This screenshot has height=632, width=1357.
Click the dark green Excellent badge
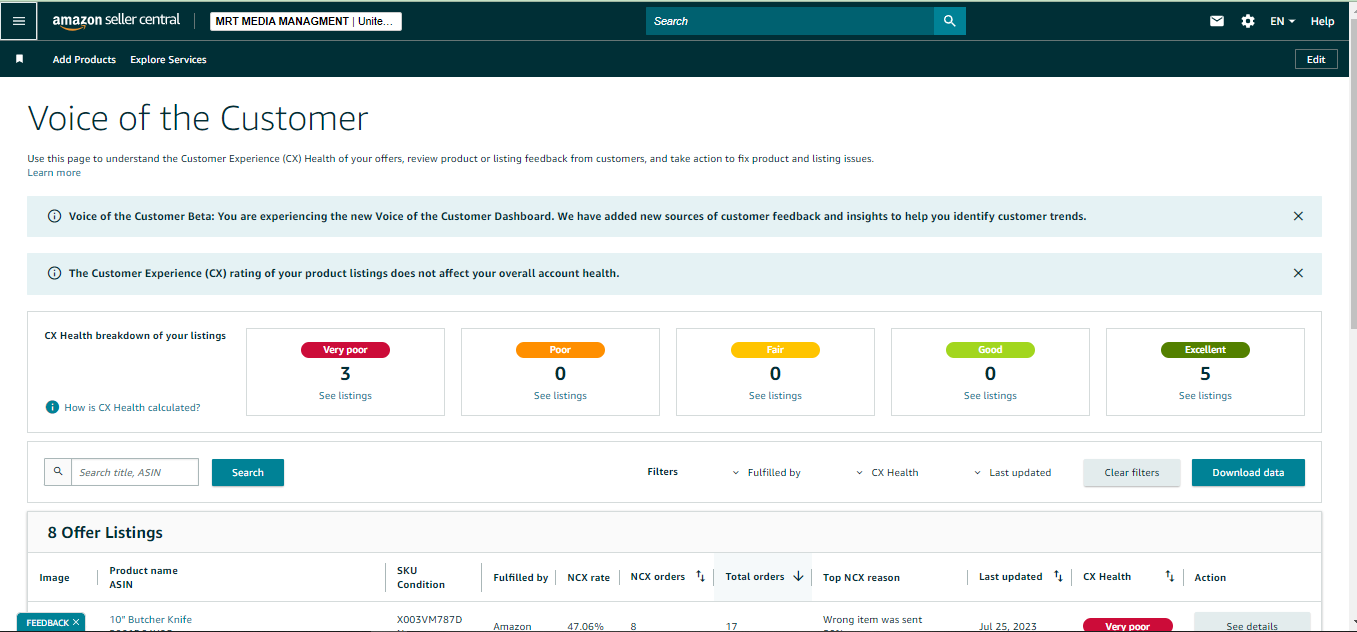1205,350
